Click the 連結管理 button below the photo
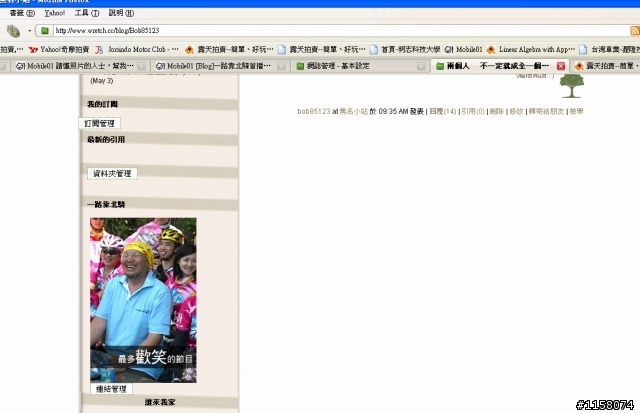The width and height of the screenshot is (640, 413). coord(111,389)
